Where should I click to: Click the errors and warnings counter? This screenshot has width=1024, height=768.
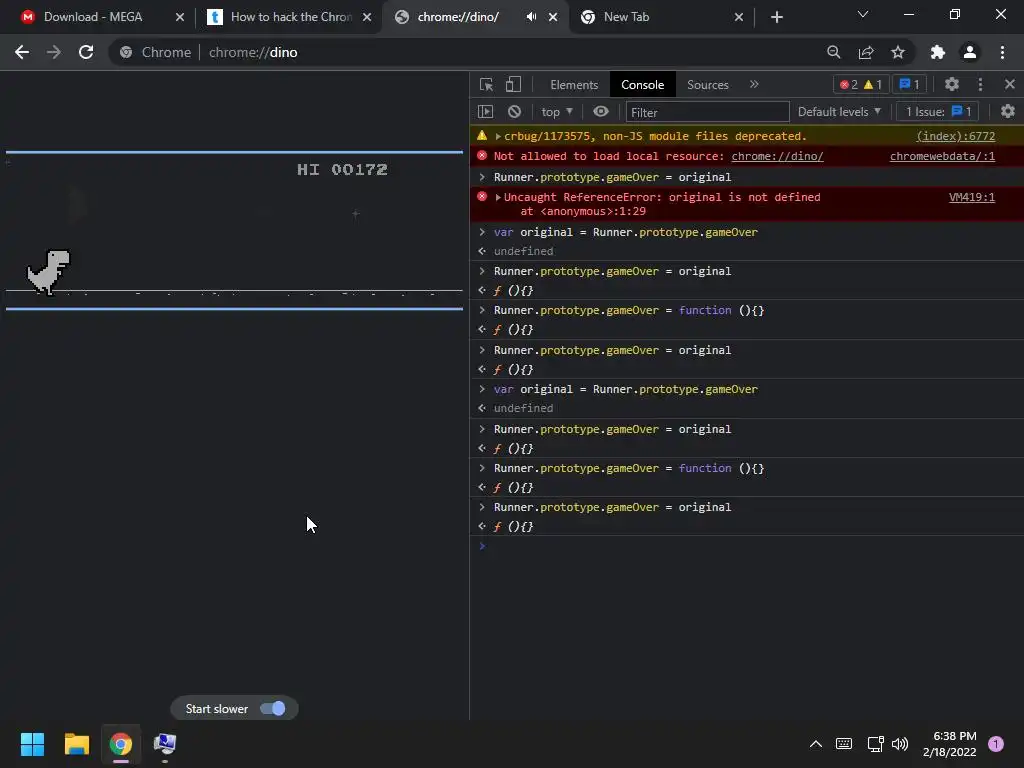[861, 84]
